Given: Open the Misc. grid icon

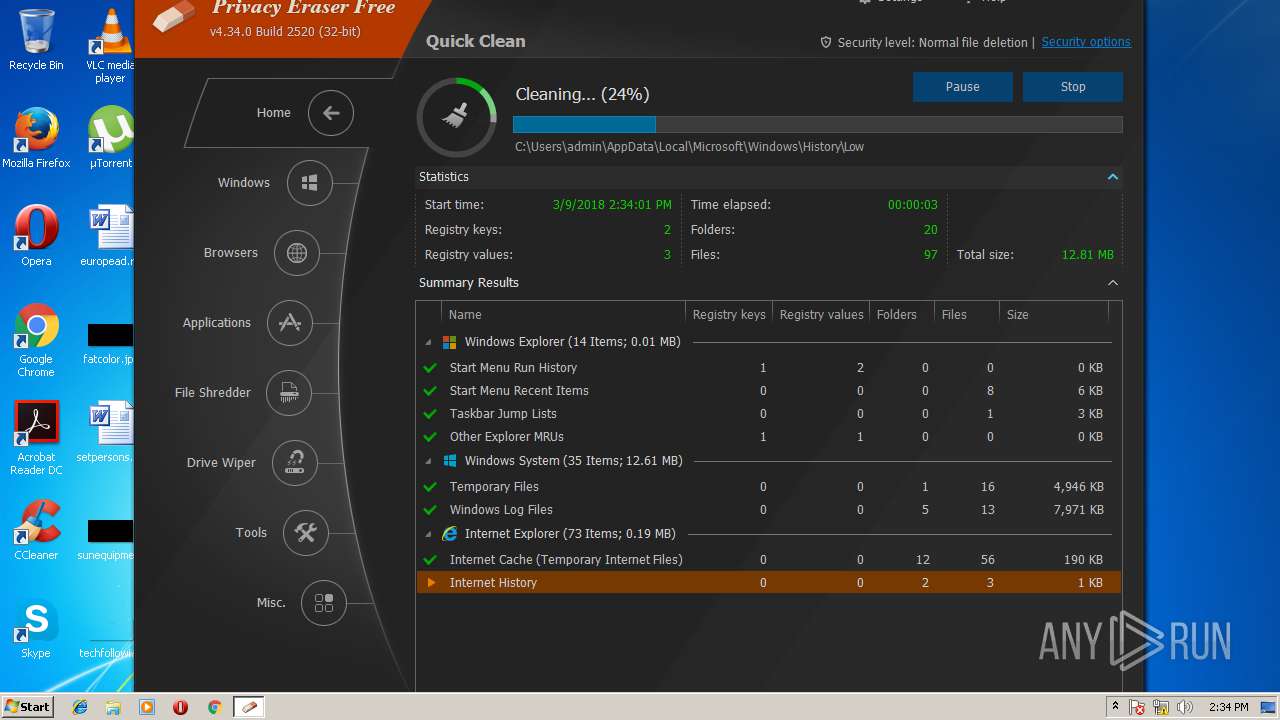Looking at the screenshot, I should pos(324,603).
